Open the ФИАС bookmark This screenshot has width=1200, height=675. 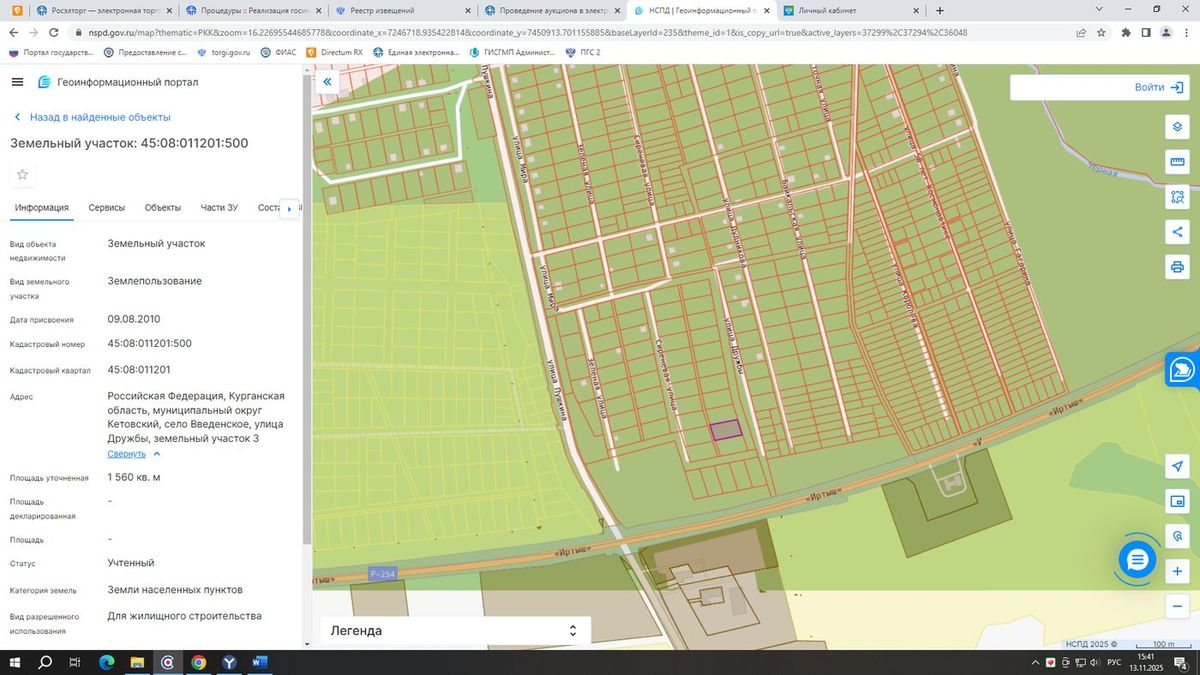[x=278, y=52]
